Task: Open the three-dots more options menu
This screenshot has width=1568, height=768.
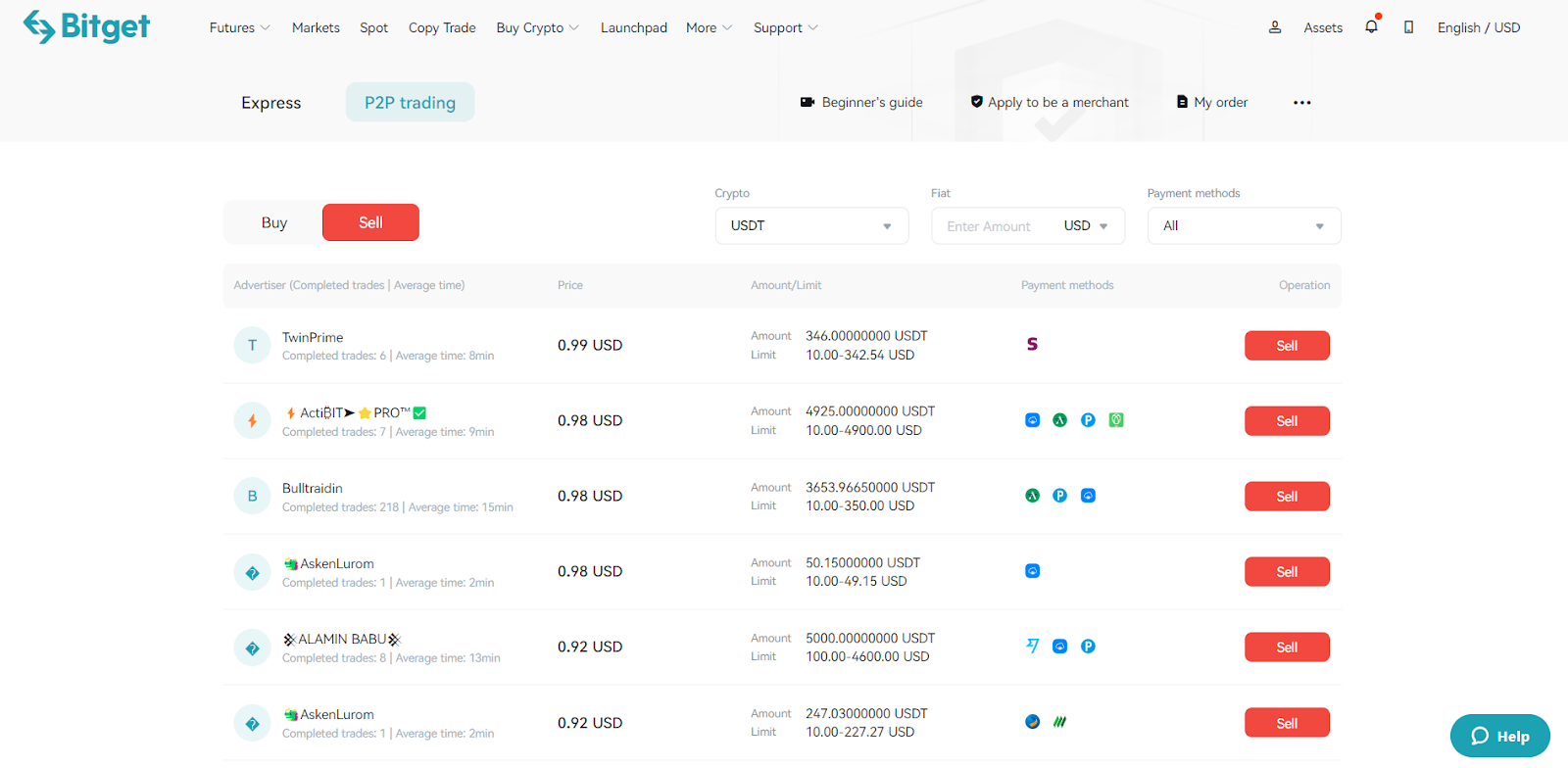Action: click(x=1301, y=102)
